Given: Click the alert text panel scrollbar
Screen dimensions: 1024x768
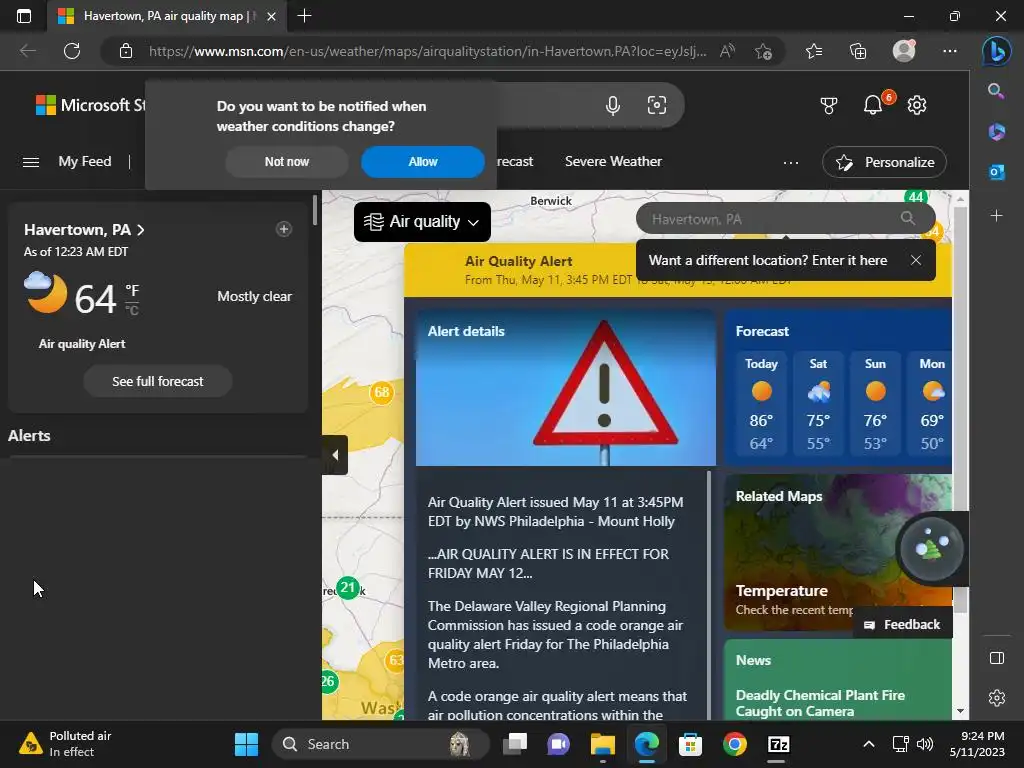Looking at the screenshot, I should (709, 594).
